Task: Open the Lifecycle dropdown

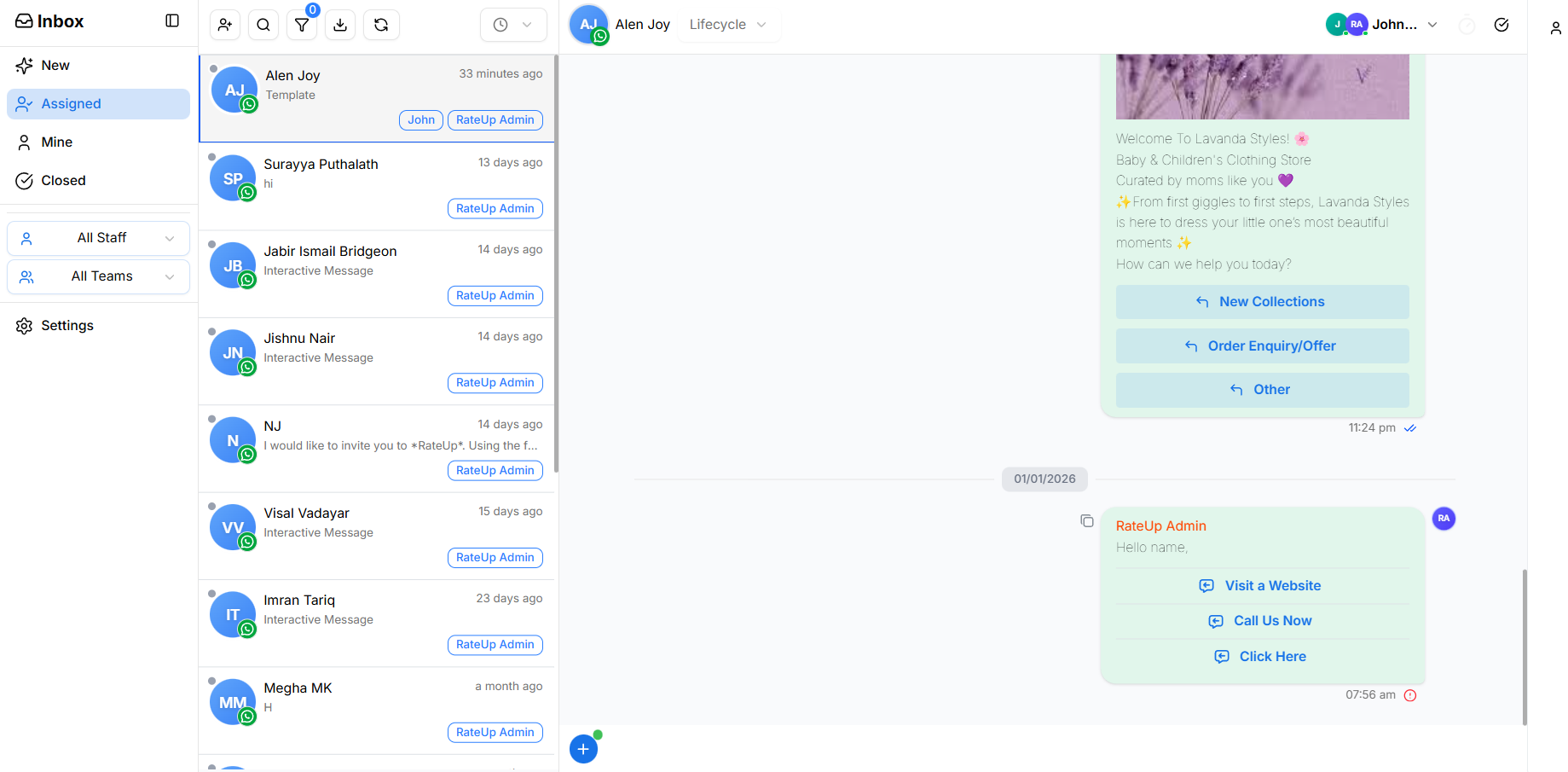Action: (727, 25)
